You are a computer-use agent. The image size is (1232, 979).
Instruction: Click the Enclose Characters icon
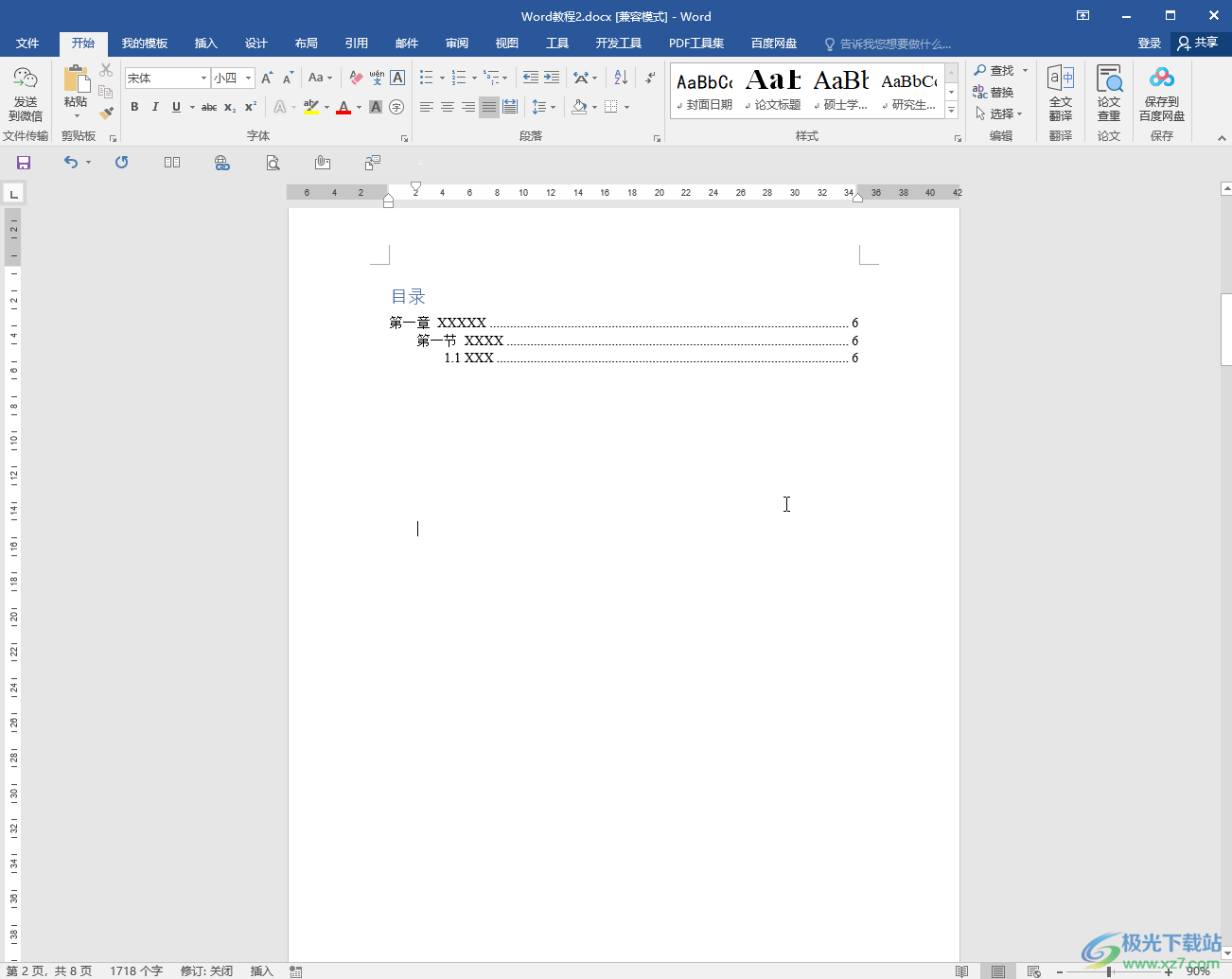[x=396, y=107]
